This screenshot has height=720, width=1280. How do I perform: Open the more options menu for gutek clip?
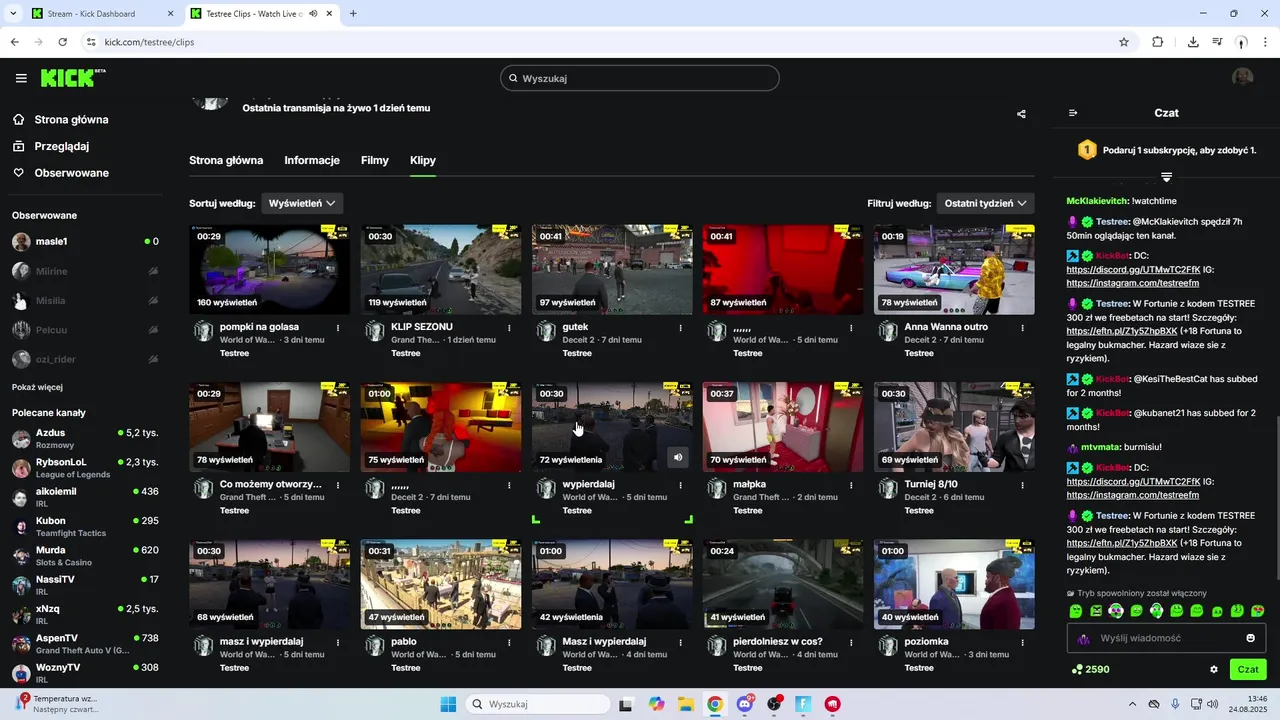[681, 327]
